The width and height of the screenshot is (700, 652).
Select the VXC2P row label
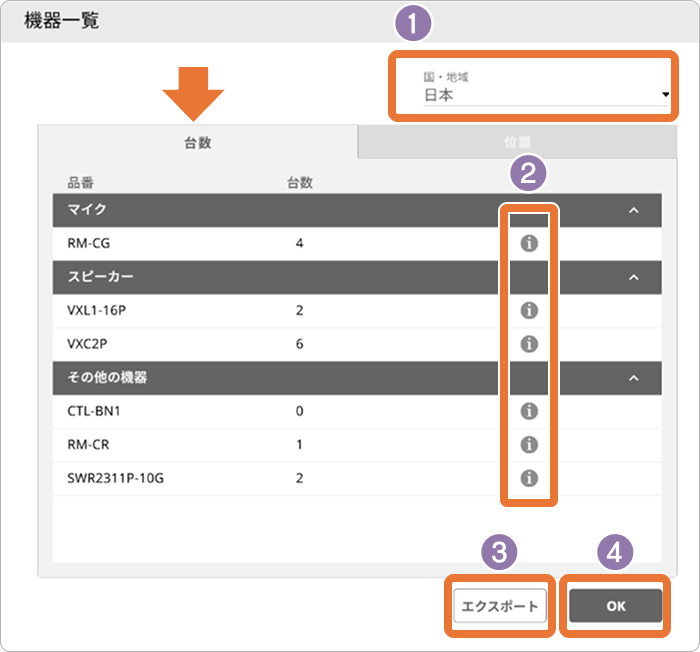click(x=87, y=344)
